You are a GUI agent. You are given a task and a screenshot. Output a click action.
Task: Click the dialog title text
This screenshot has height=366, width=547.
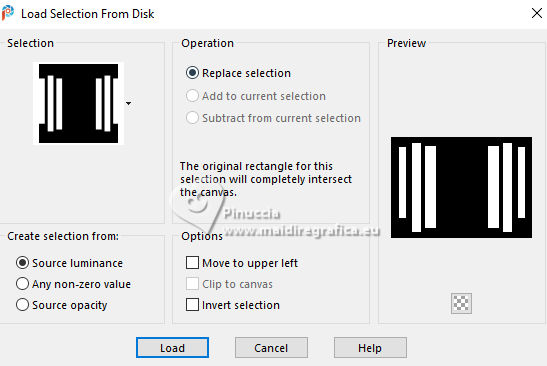[88, 14]
